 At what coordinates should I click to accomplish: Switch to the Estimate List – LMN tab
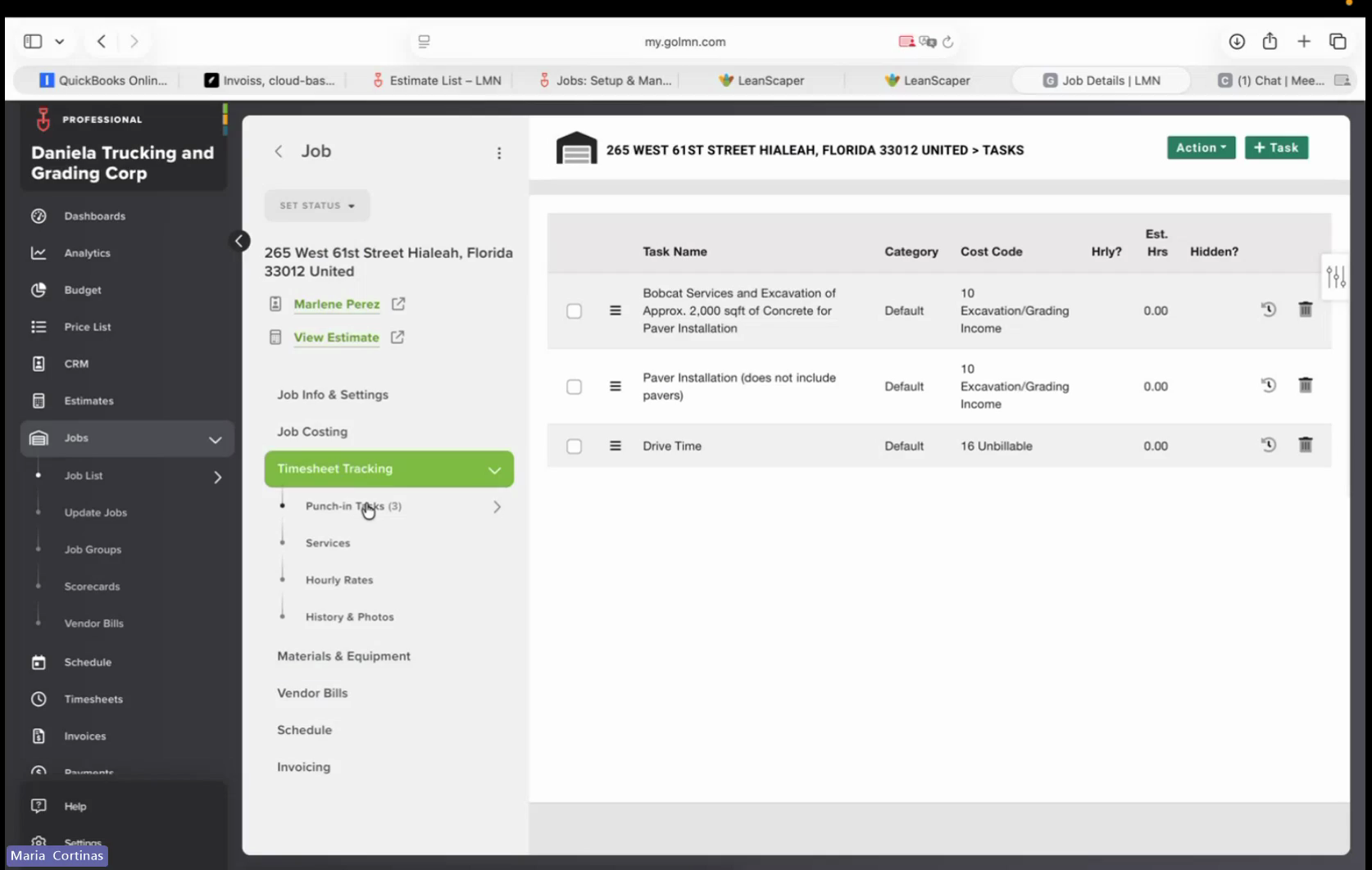(x=437, y=80)
